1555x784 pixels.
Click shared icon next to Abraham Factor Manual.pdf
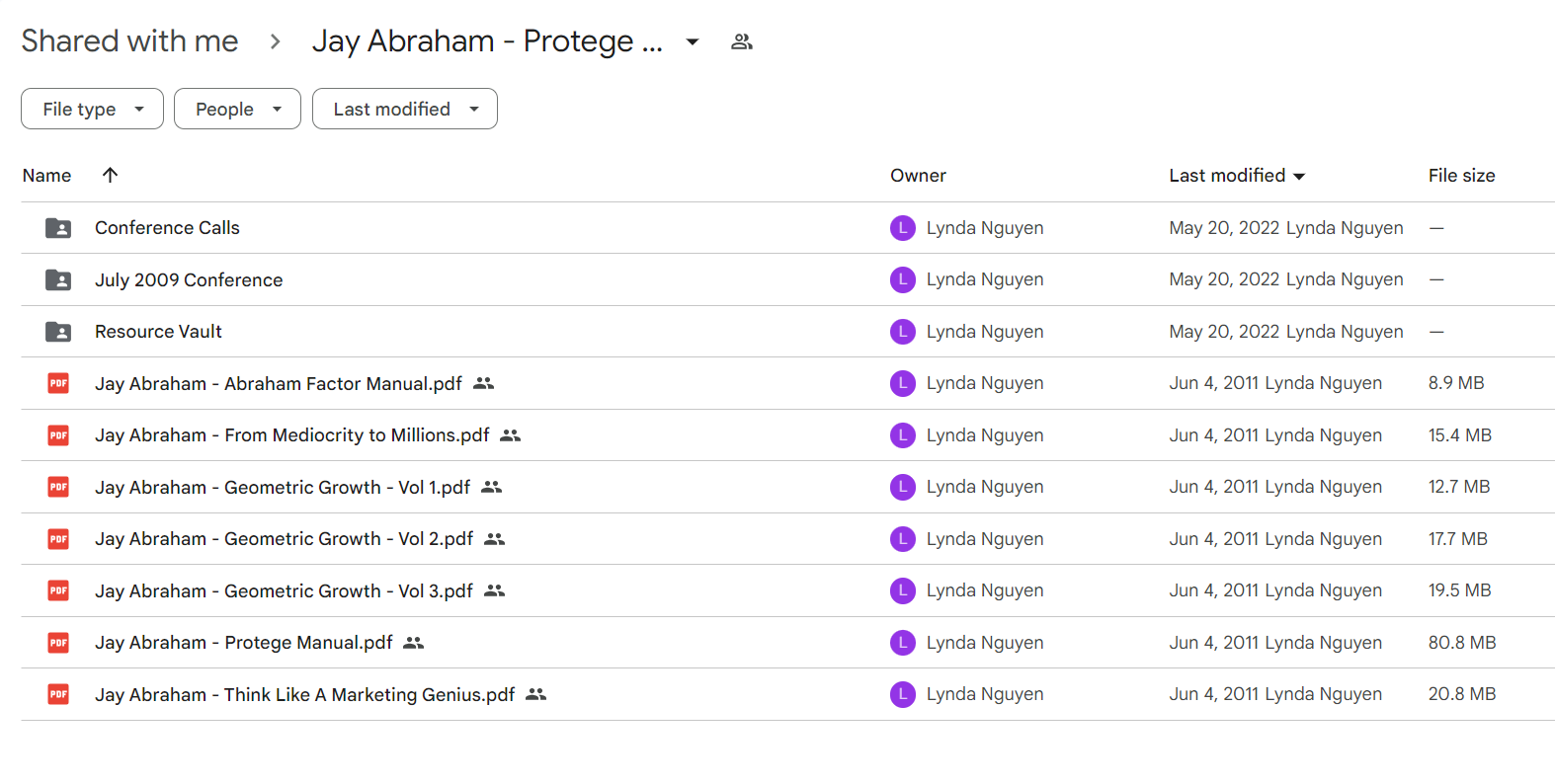(x=483, y=383)
